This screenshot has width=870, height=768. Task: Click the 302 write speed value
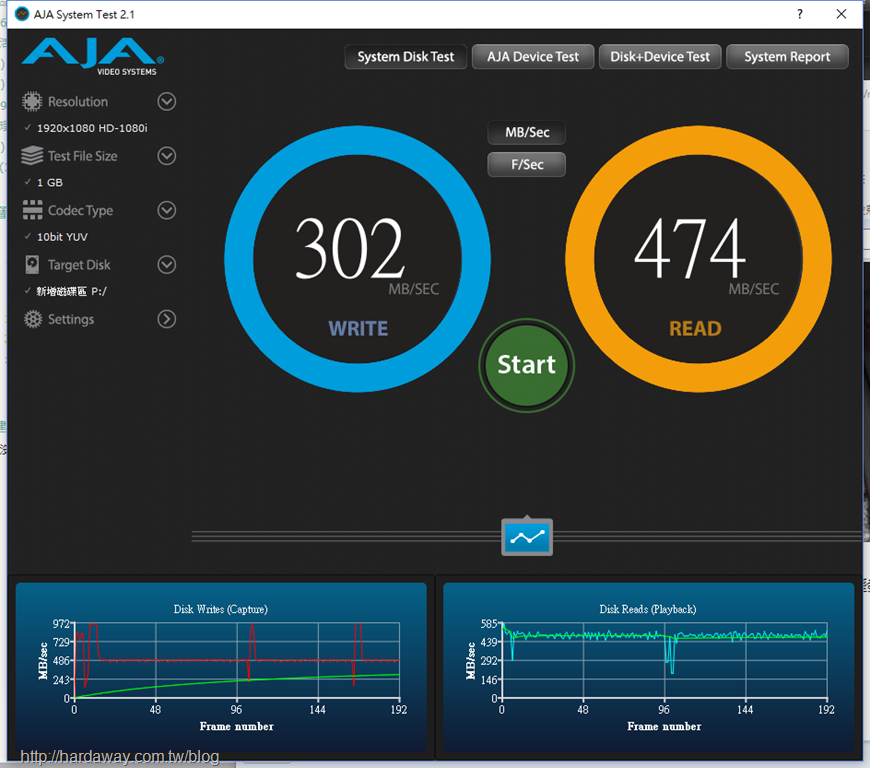(350, 248)
